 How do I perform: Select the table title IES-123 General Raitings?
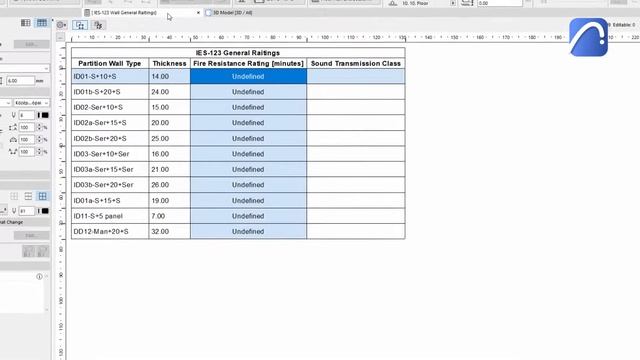click(x=238, y=53)
